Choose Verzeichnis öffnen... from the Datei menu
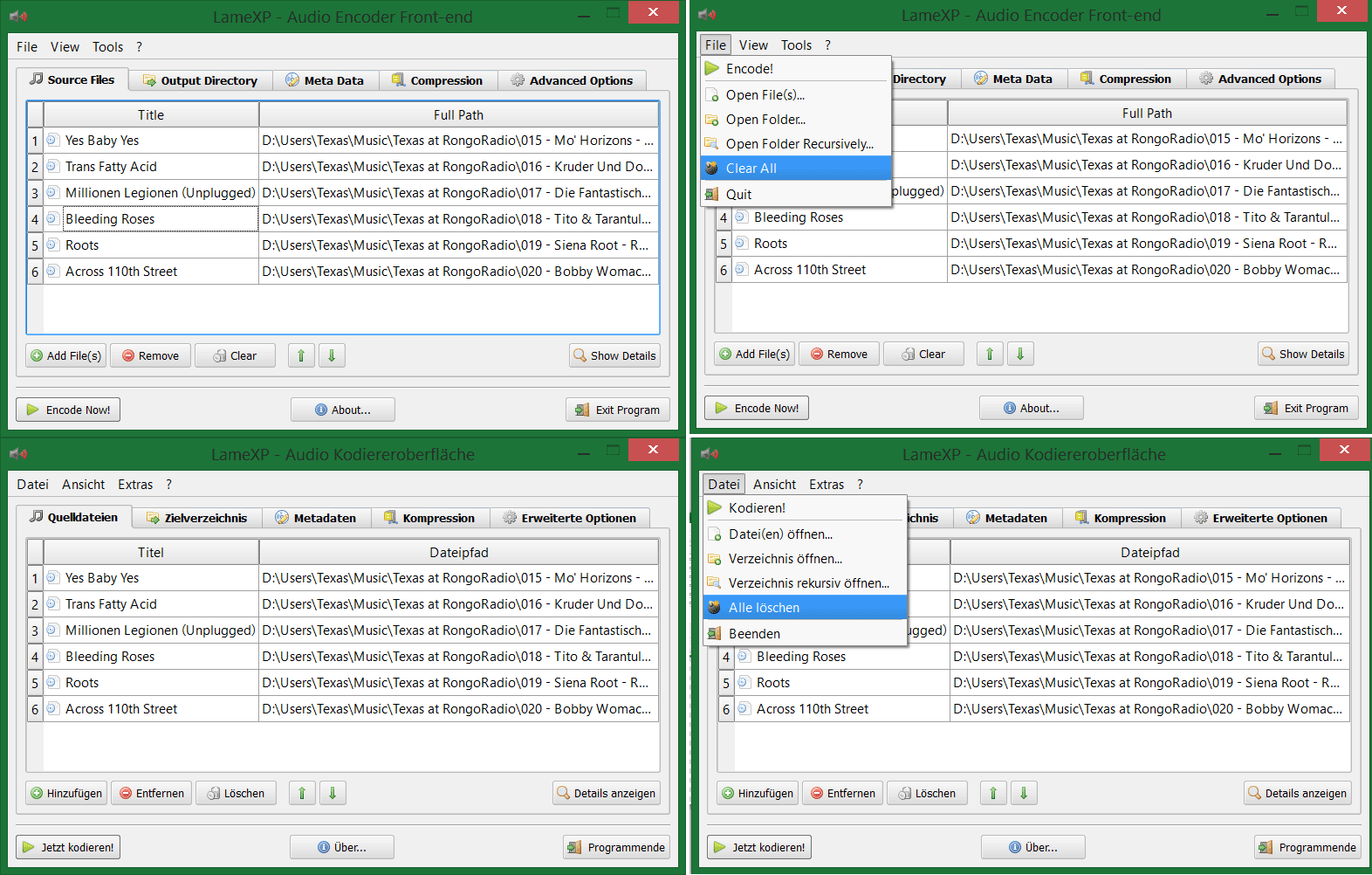Image resolution: width=1372 pixels, height=875 pixels. point(785,559)
